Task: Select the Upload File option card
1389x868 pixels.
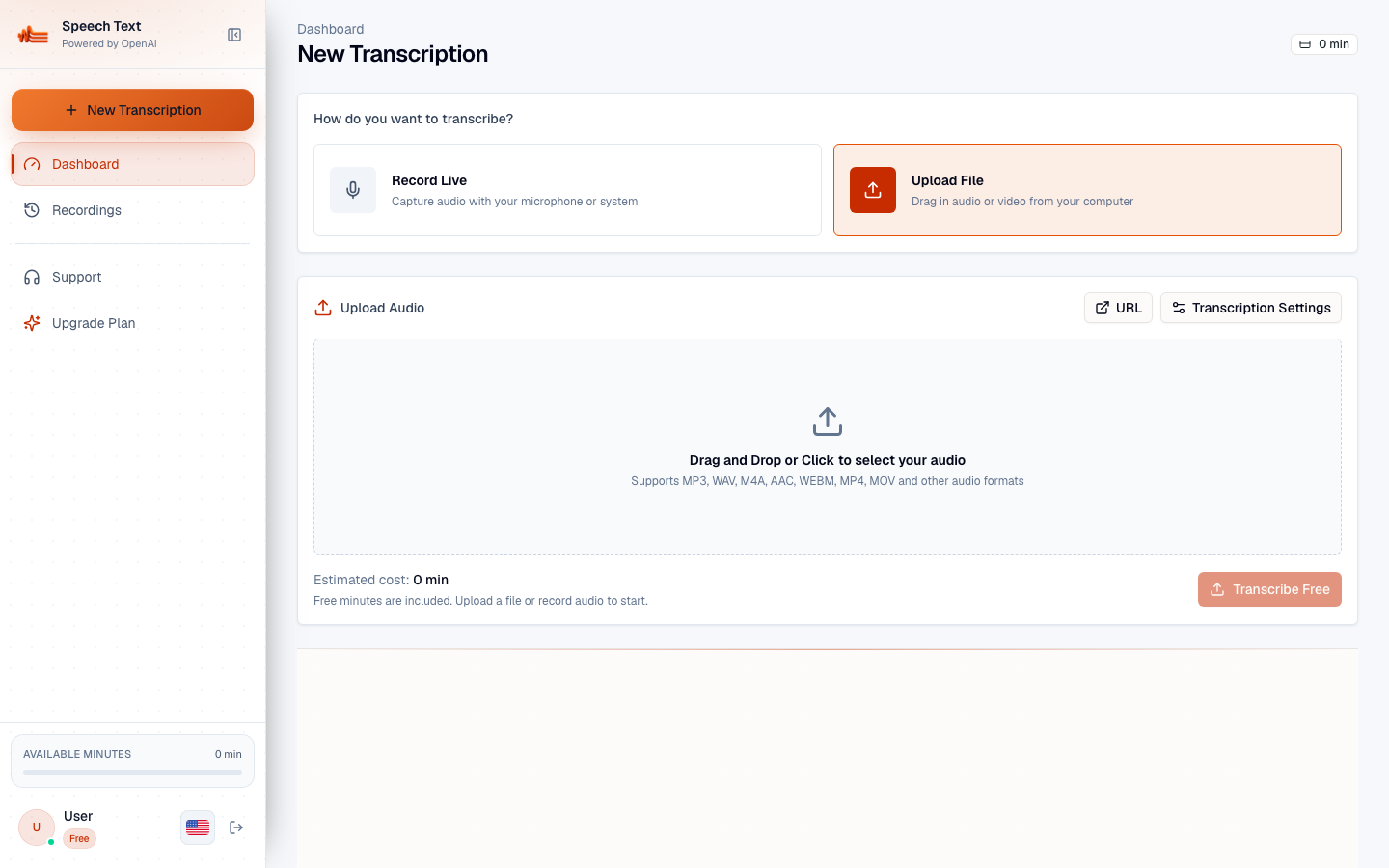Action: click(x=1087, y=190)
